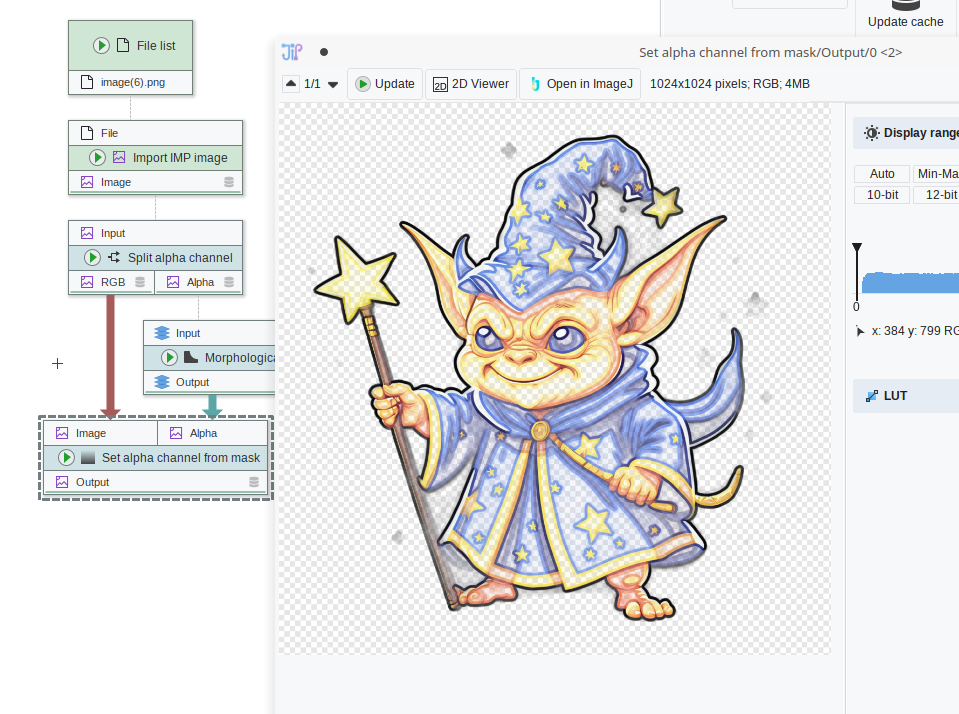The width and height of the screenshot is (959, 714).
Task: Click the JIPipe logo in viewer window
Action: coord(291,52)
